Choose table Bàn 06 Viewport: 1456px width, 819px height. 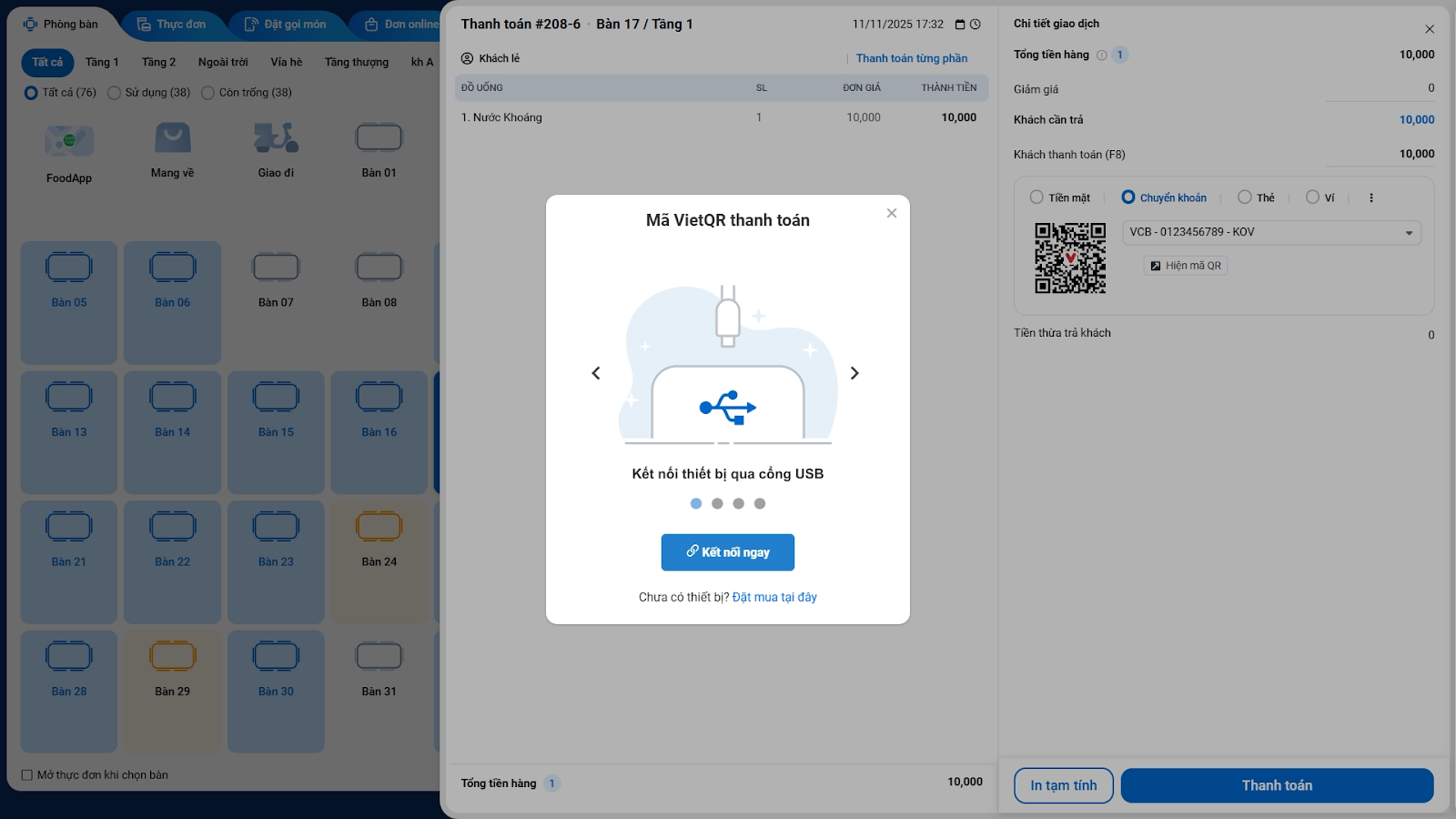[172, 302]
